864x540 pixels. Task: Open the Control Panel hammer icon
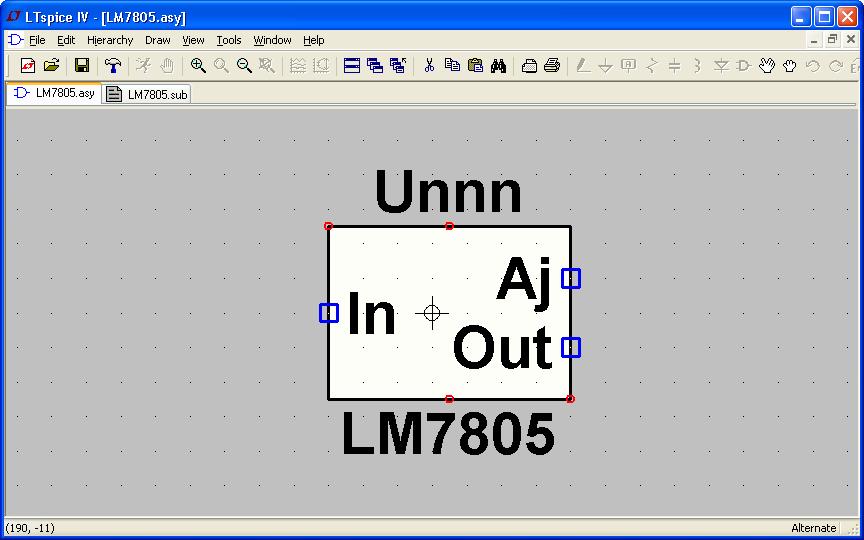pyautogui.click(x=113, y=66)
